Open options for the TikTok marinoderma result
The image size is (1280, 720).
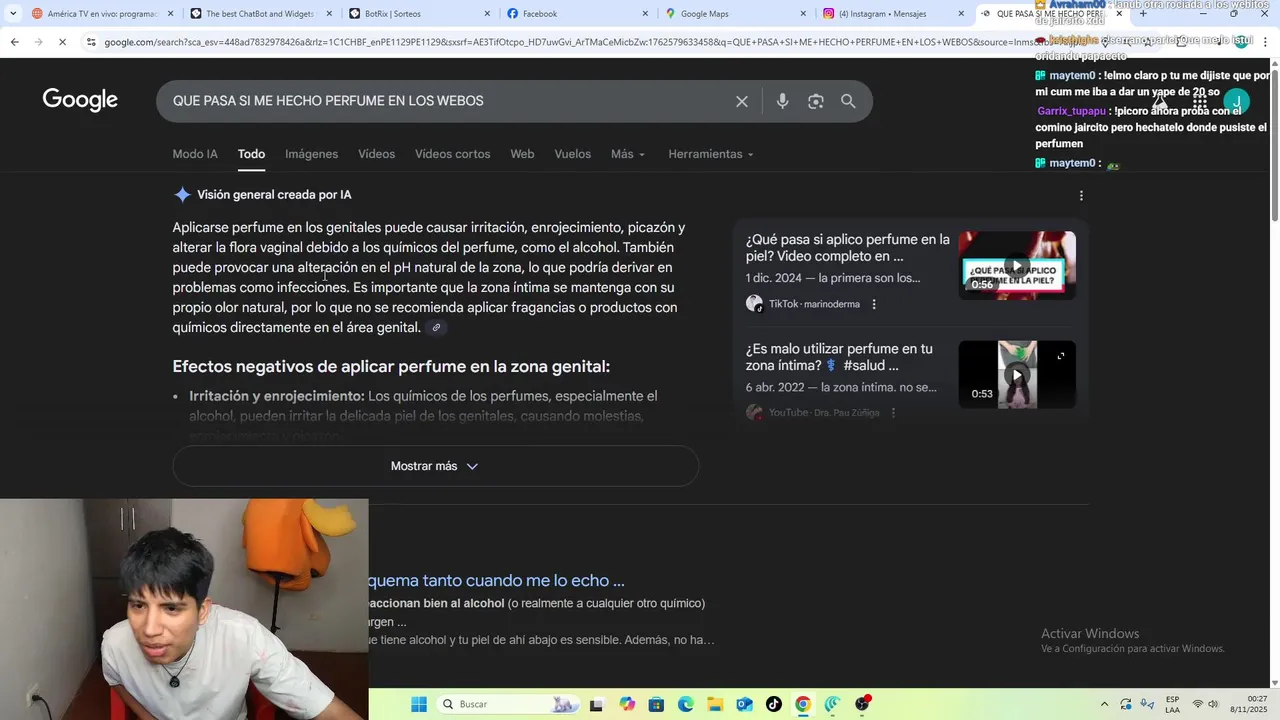[874, 304]
